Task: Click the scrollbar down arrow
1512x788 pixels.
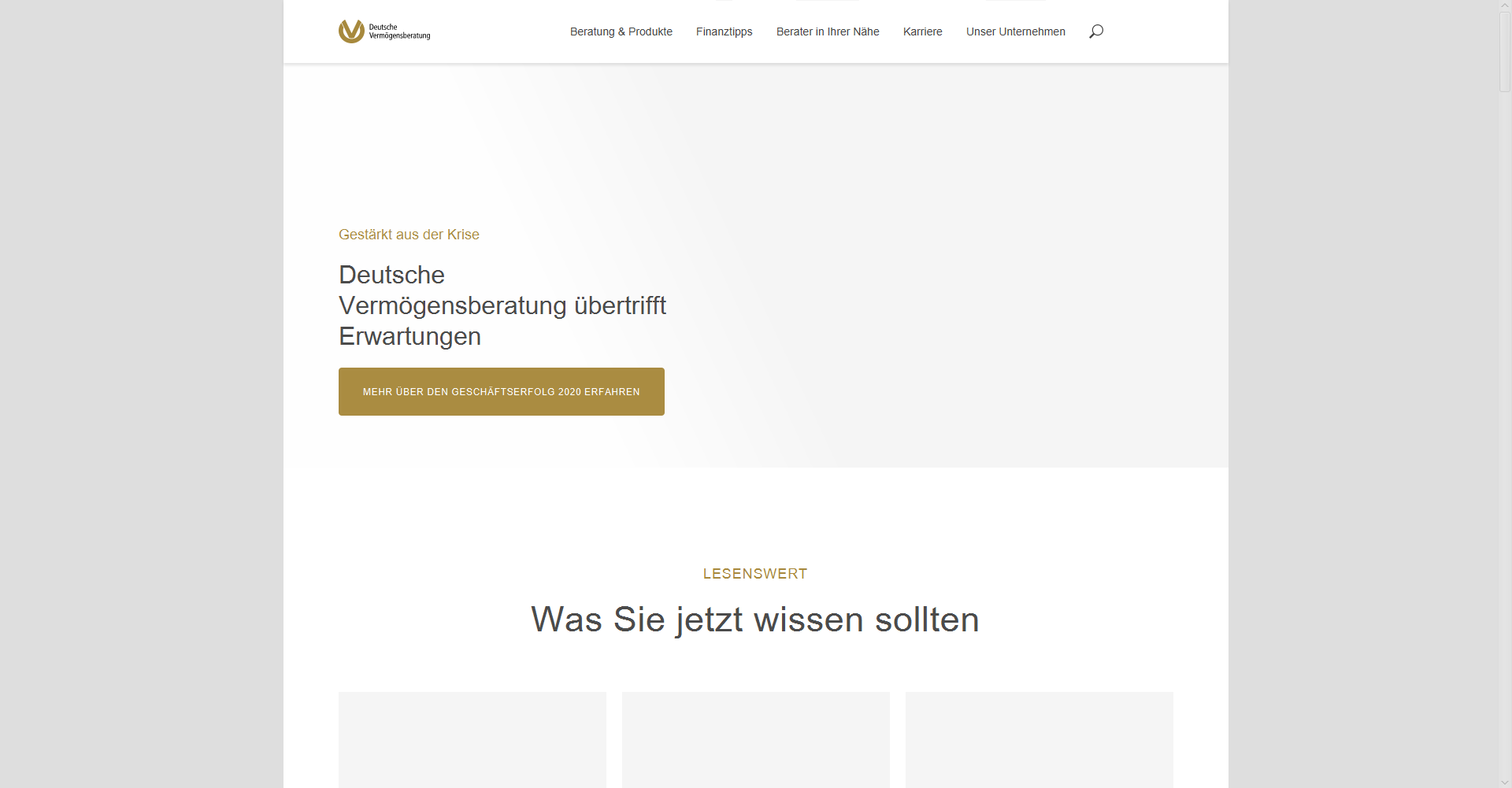Action: 1505,782
